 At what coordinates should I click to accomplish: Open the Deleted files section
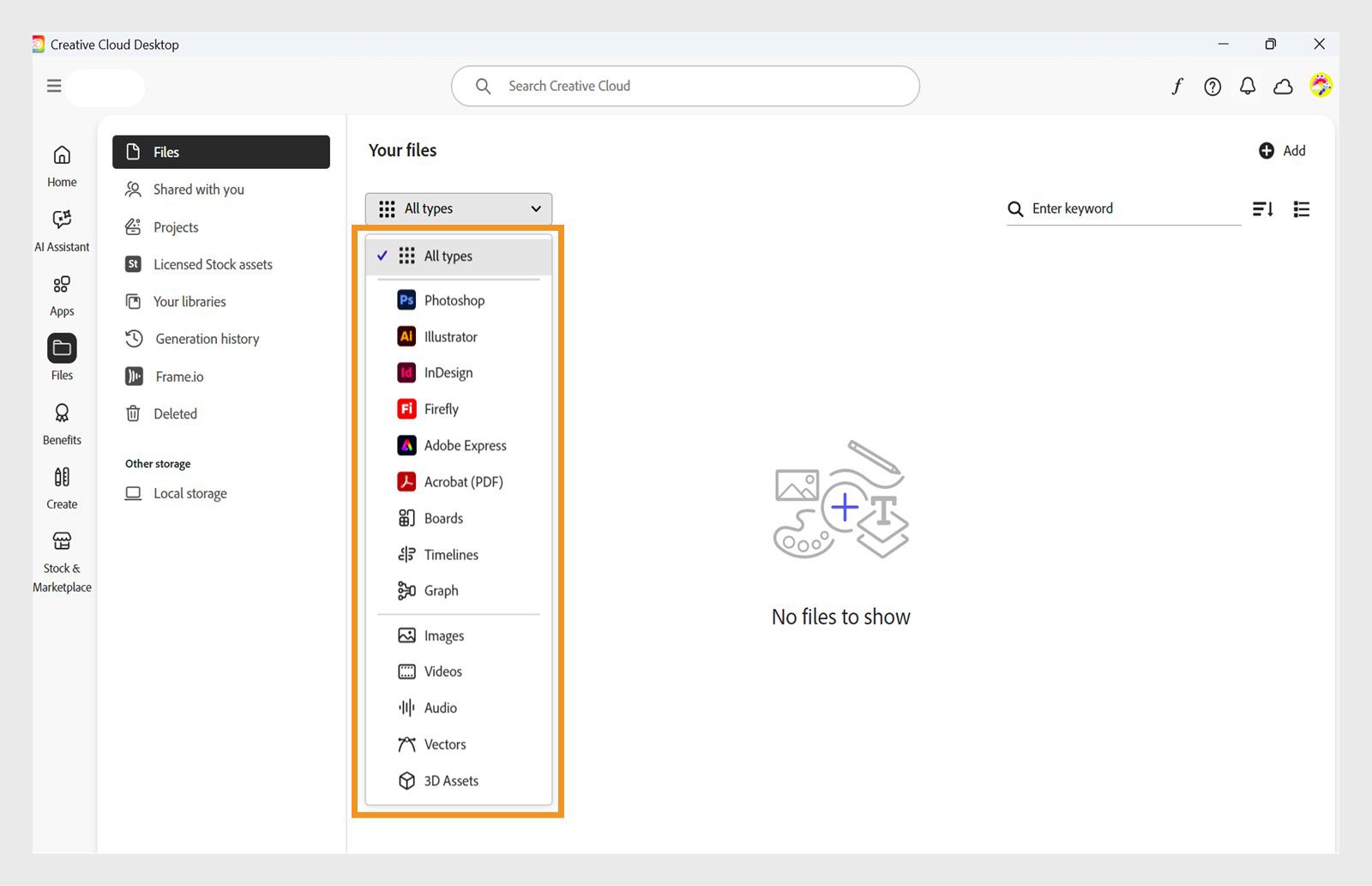coord(221,413)
